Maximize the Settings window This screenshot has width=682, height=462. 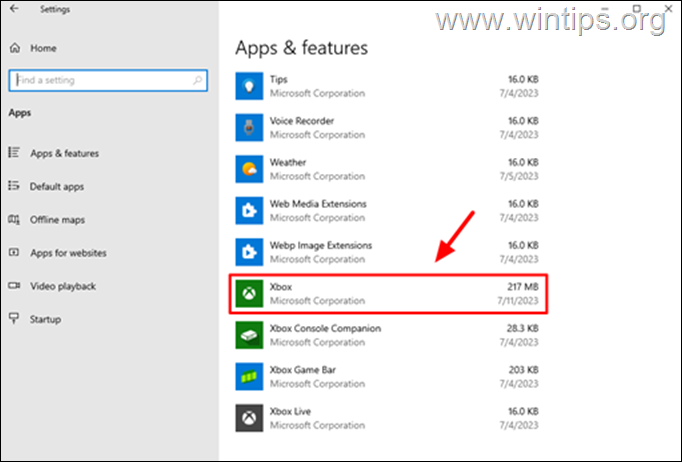tap(637, 8)
